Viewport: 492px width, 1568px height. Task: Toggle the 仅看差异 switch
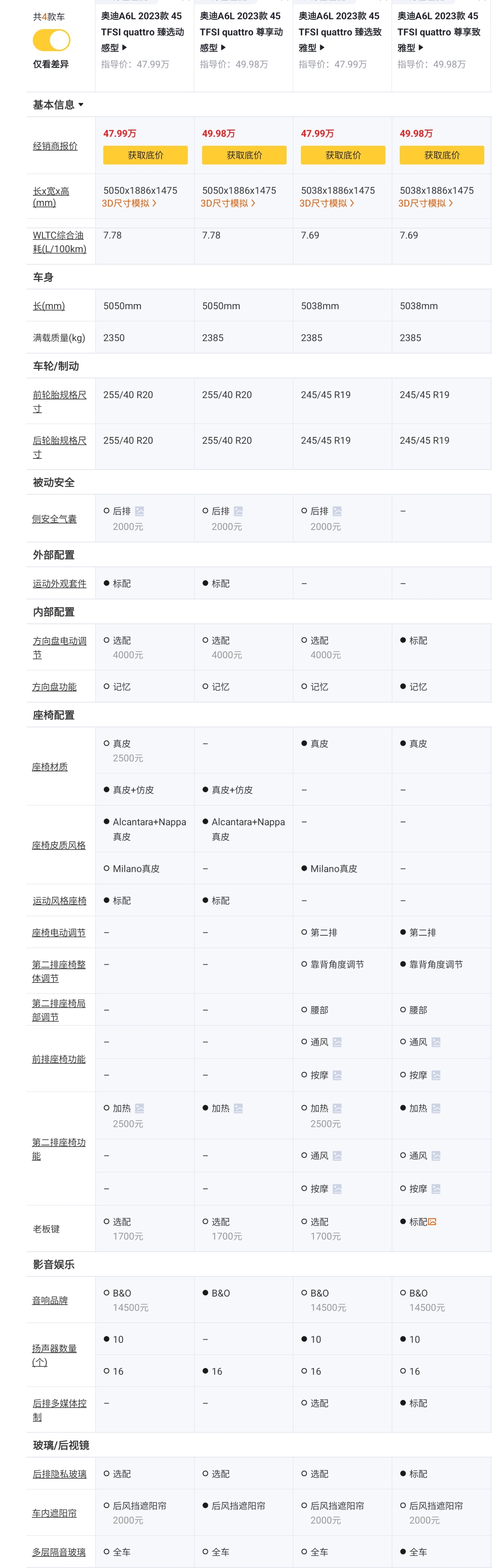tap(51, 41)
